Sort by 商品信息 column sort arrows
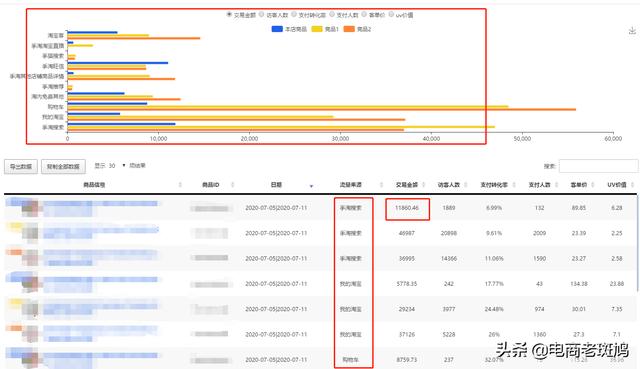Image resolution: width=640 pixels, height=369 pixels. click(x=180, y=185)
